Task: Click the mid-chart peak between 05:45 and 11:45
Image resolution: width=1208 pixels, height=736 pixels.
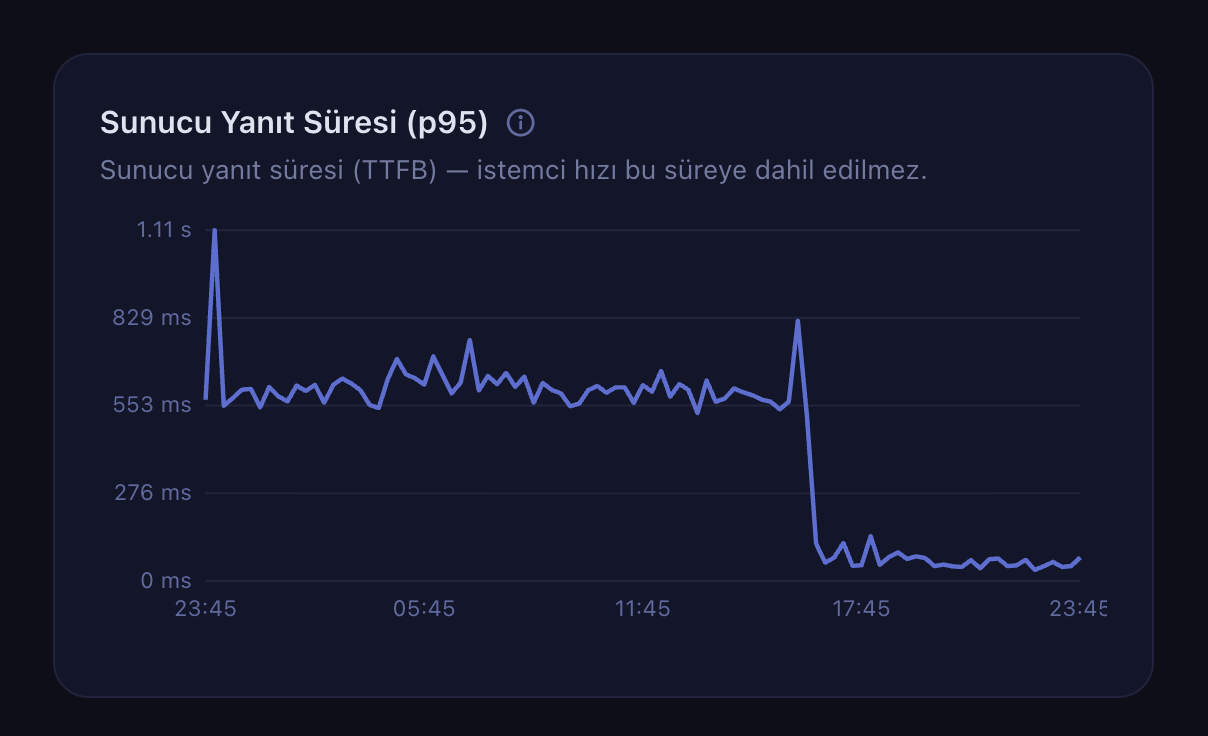Action: [x=469, y=341]
